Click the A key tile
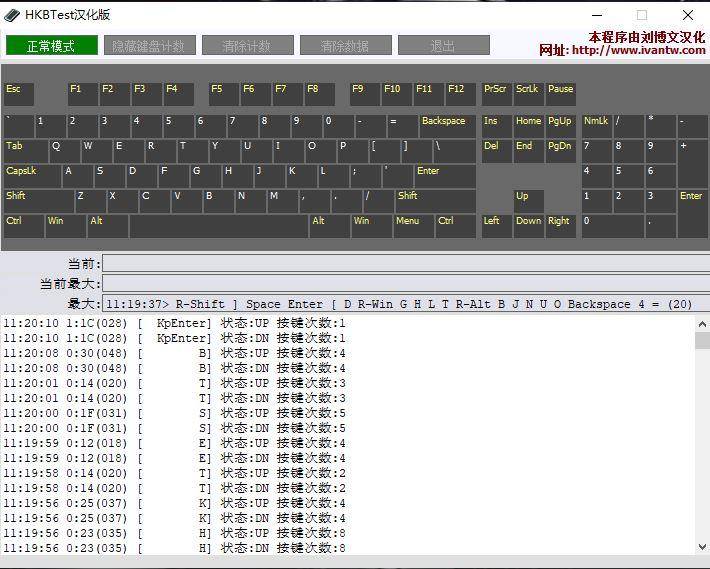This screenshot has height=569, width=710. (x=78, y=176)
